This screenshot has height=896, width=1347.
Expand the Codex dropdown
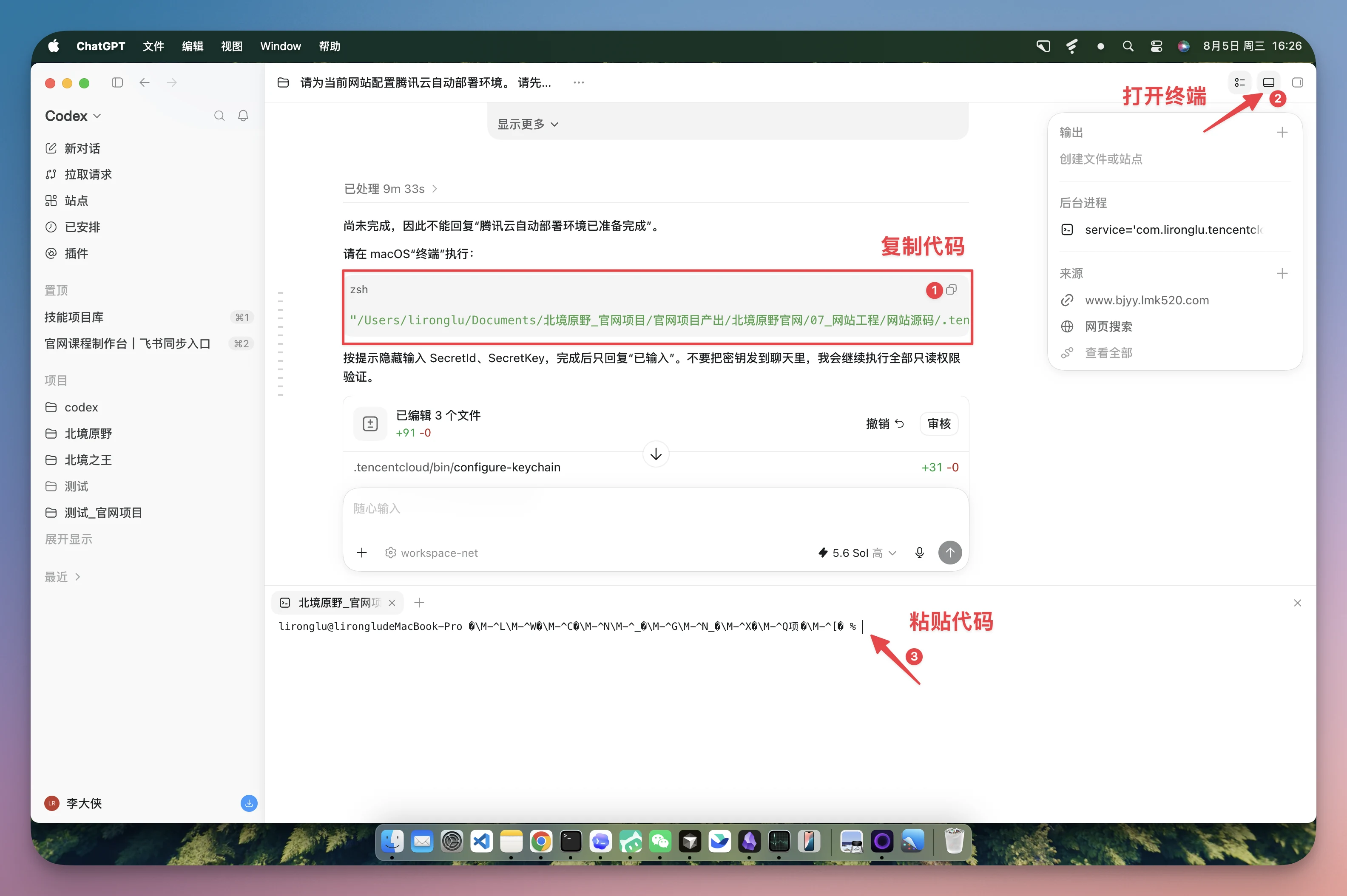pyautogui.click(x=73, y=116)
